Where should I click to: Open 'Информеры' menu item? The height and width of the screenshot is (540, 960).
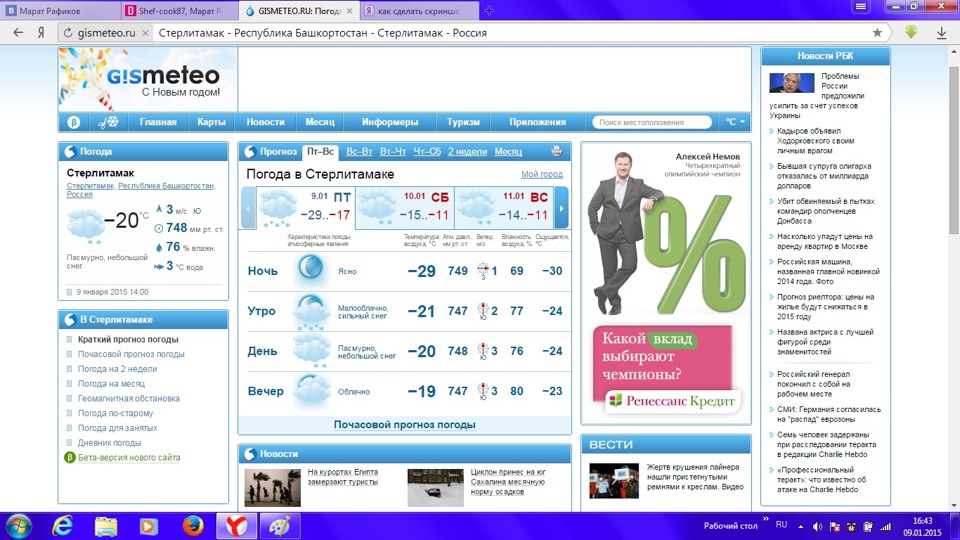click(x=390, y=122)
